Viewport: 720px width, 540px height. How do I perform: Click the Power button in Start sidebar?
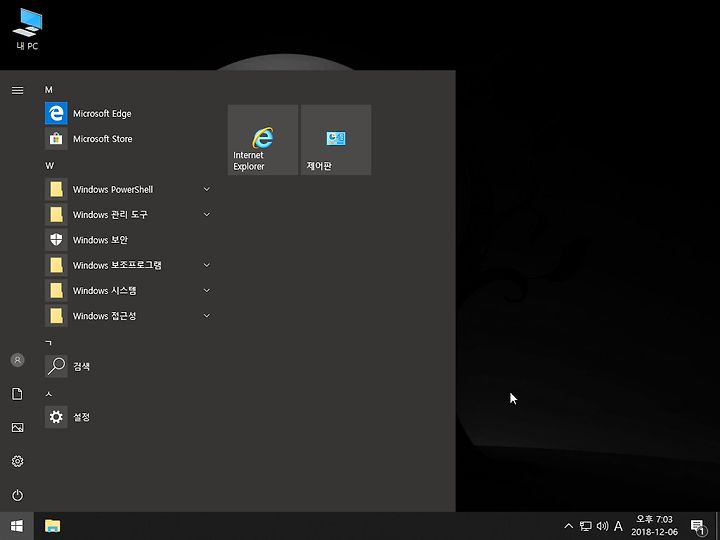[17, 495]
